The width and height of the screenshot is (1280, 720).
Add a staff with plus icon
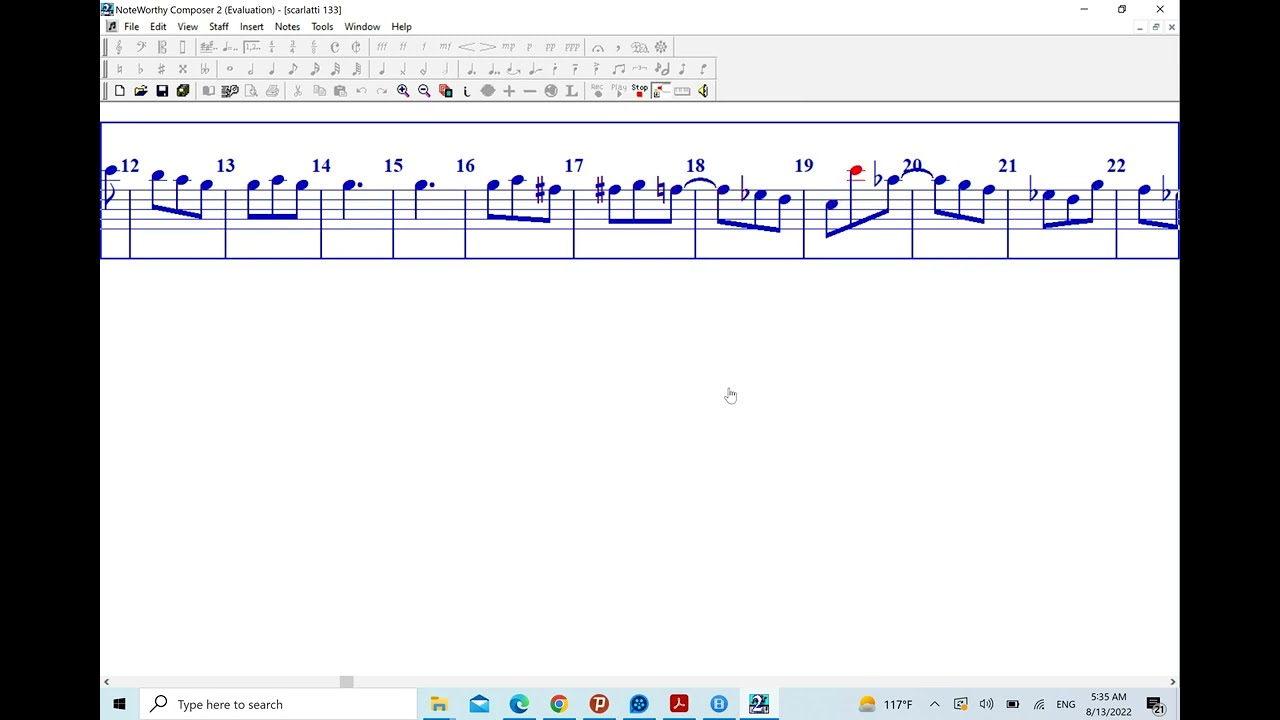[x=509, y=91]
